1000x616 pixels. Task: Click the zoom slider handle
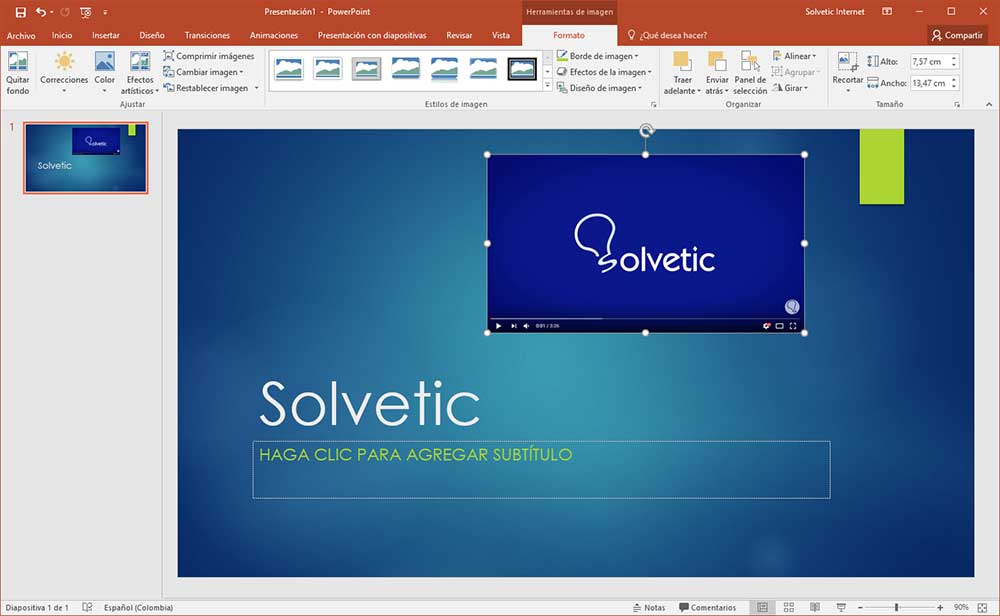[x=897, y=608]
